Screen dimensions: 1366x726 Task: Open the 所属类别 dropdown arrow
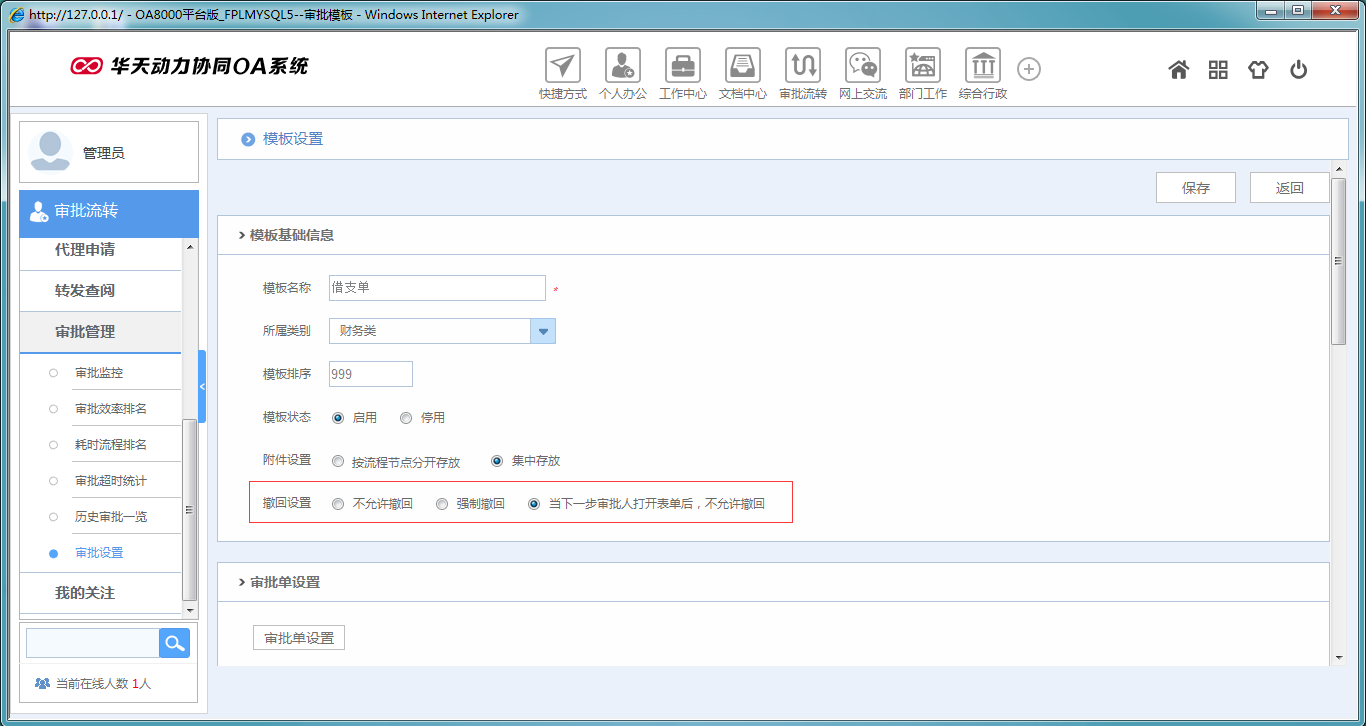tap(543, 331)
